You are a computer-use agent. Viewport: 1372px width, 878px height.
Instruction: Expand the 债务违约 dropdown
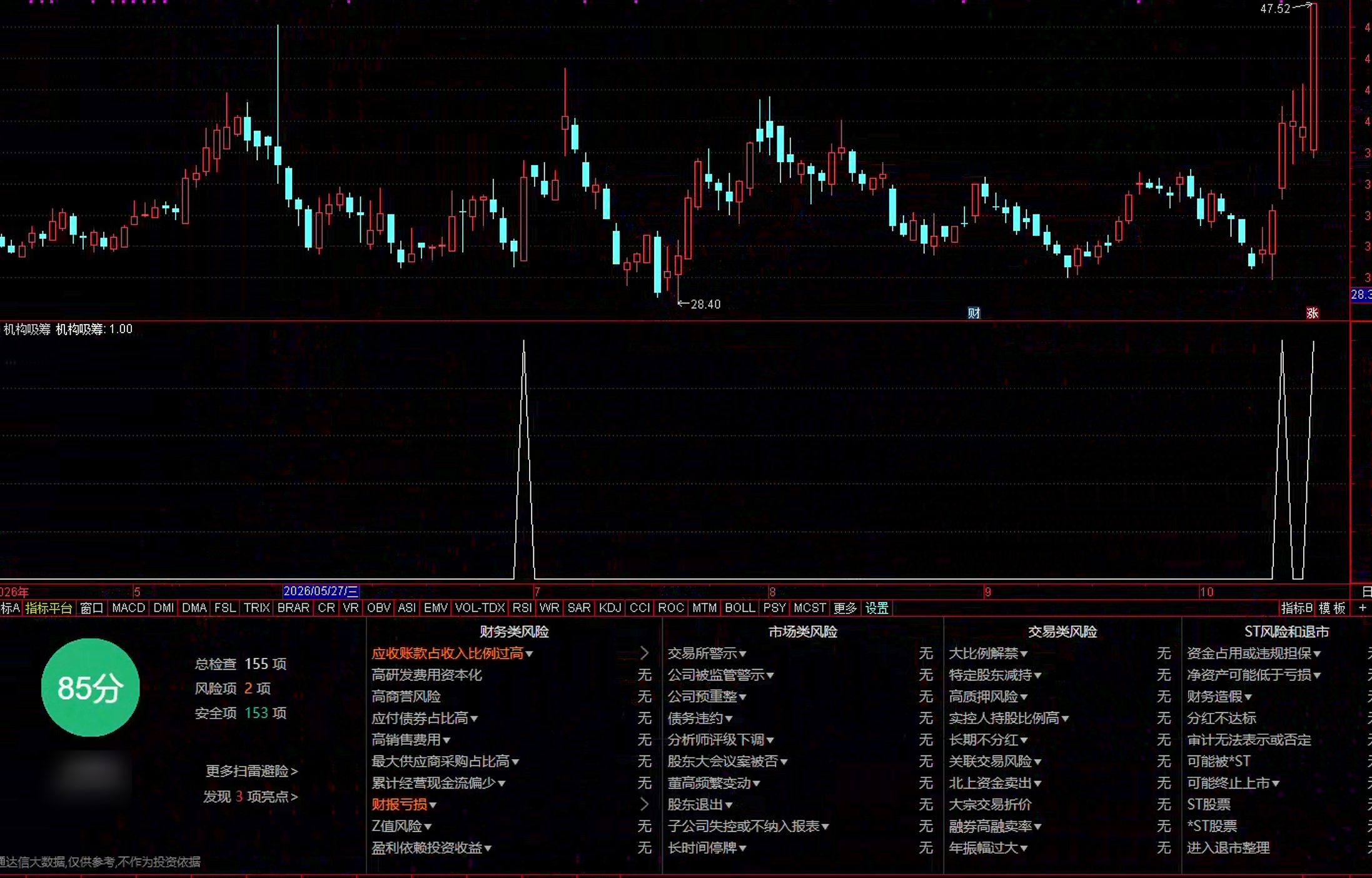click(729, 719)
